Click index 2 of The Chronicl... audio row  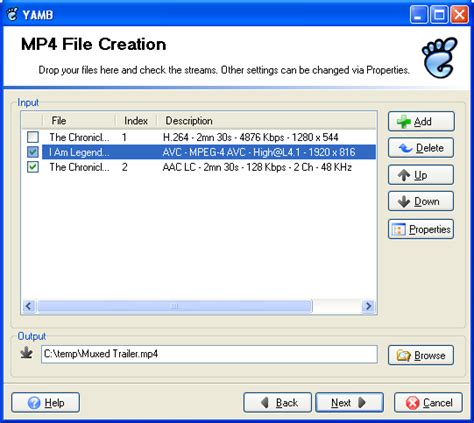(x=125, y=167)
